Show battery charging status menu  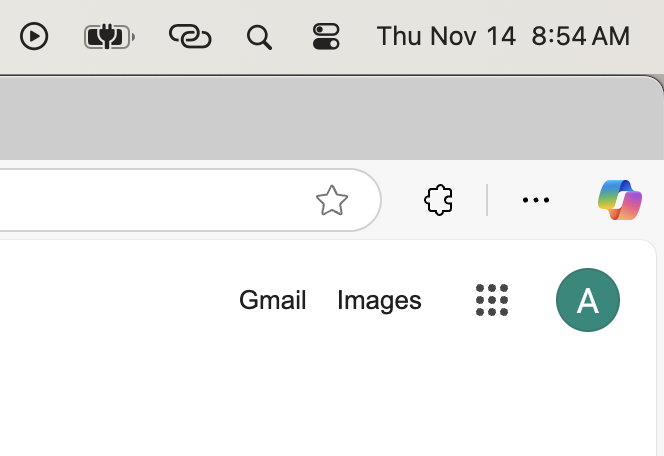(109, 37)
